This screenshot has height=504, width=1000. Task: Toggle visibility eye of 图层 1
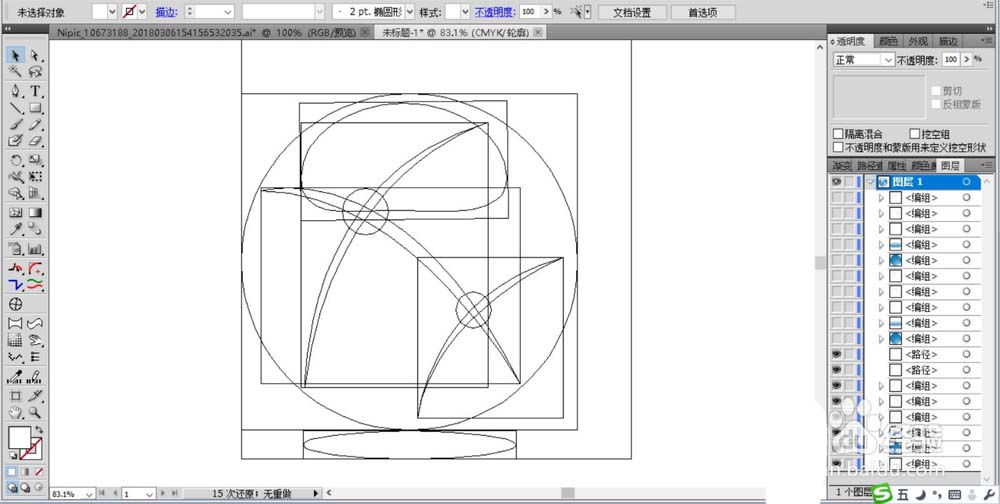coord(837,183)
